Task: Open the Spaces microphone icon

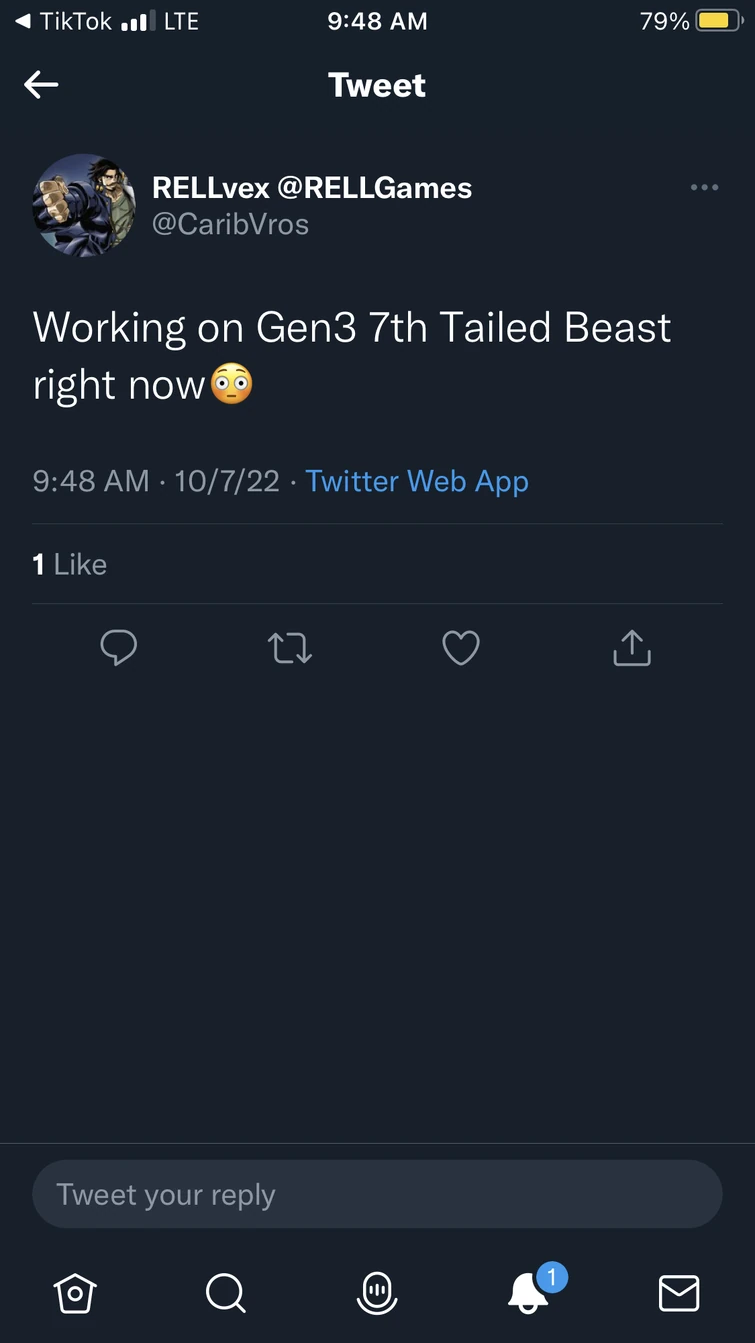Action: coord(376,1290)
